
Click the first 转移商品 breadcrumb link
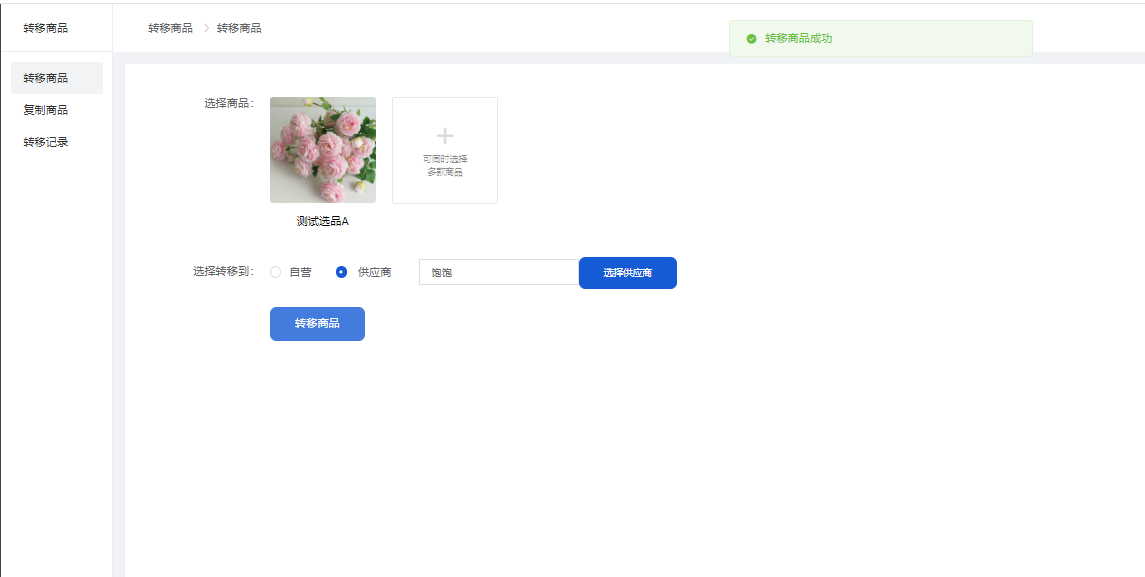pyautogui.click(x=170, y=28)
